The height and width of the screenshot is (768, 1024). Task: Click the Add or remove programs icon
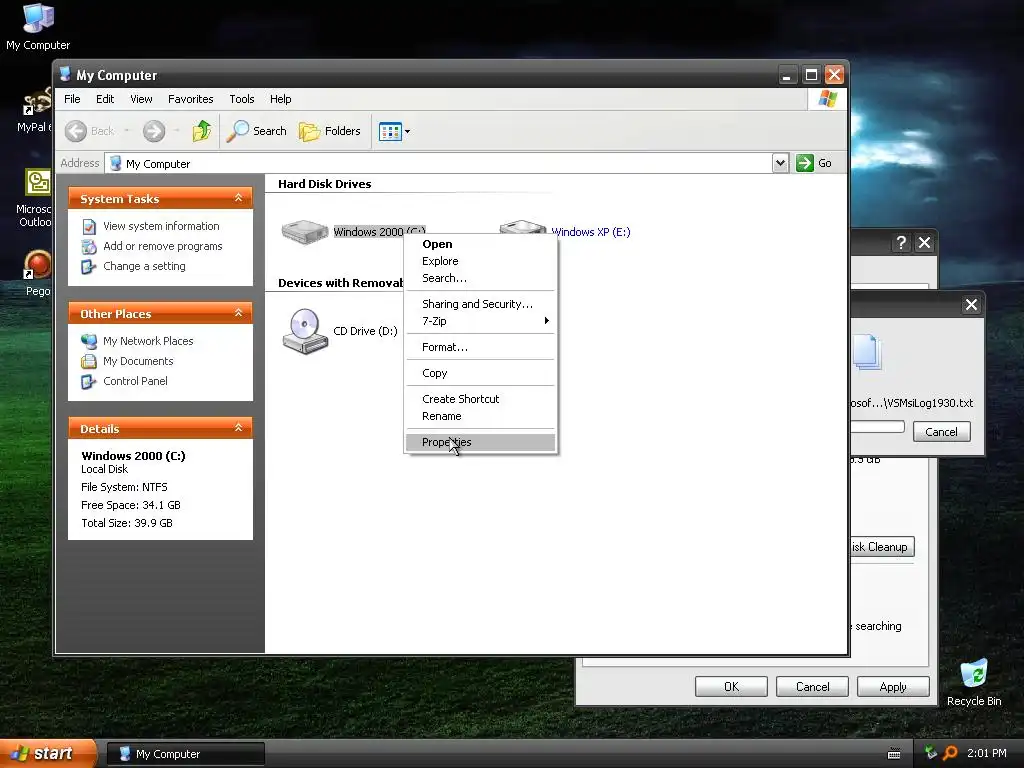89,247
